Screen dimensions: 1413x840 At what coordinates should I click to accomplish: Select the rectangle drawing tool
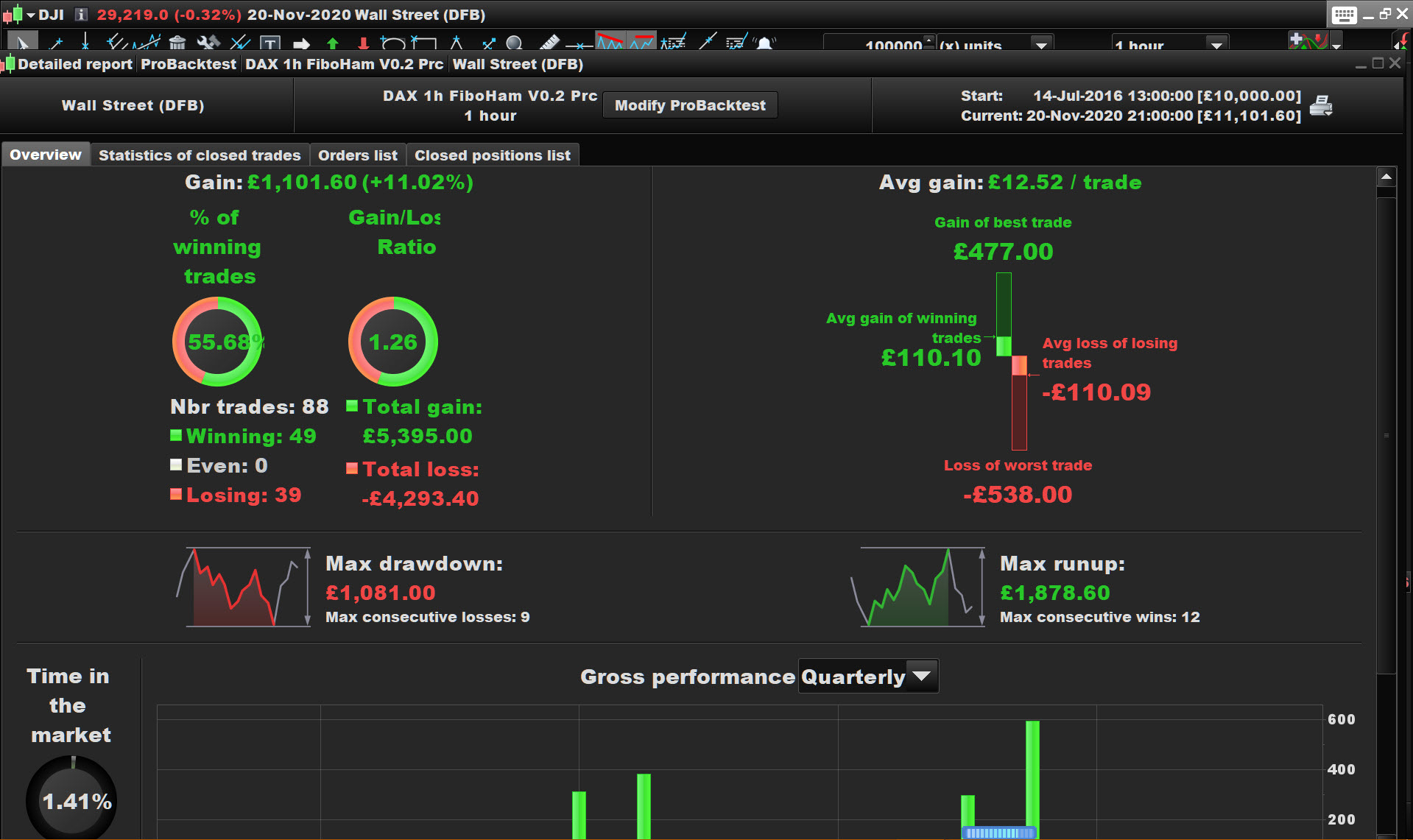pos(424,43)
